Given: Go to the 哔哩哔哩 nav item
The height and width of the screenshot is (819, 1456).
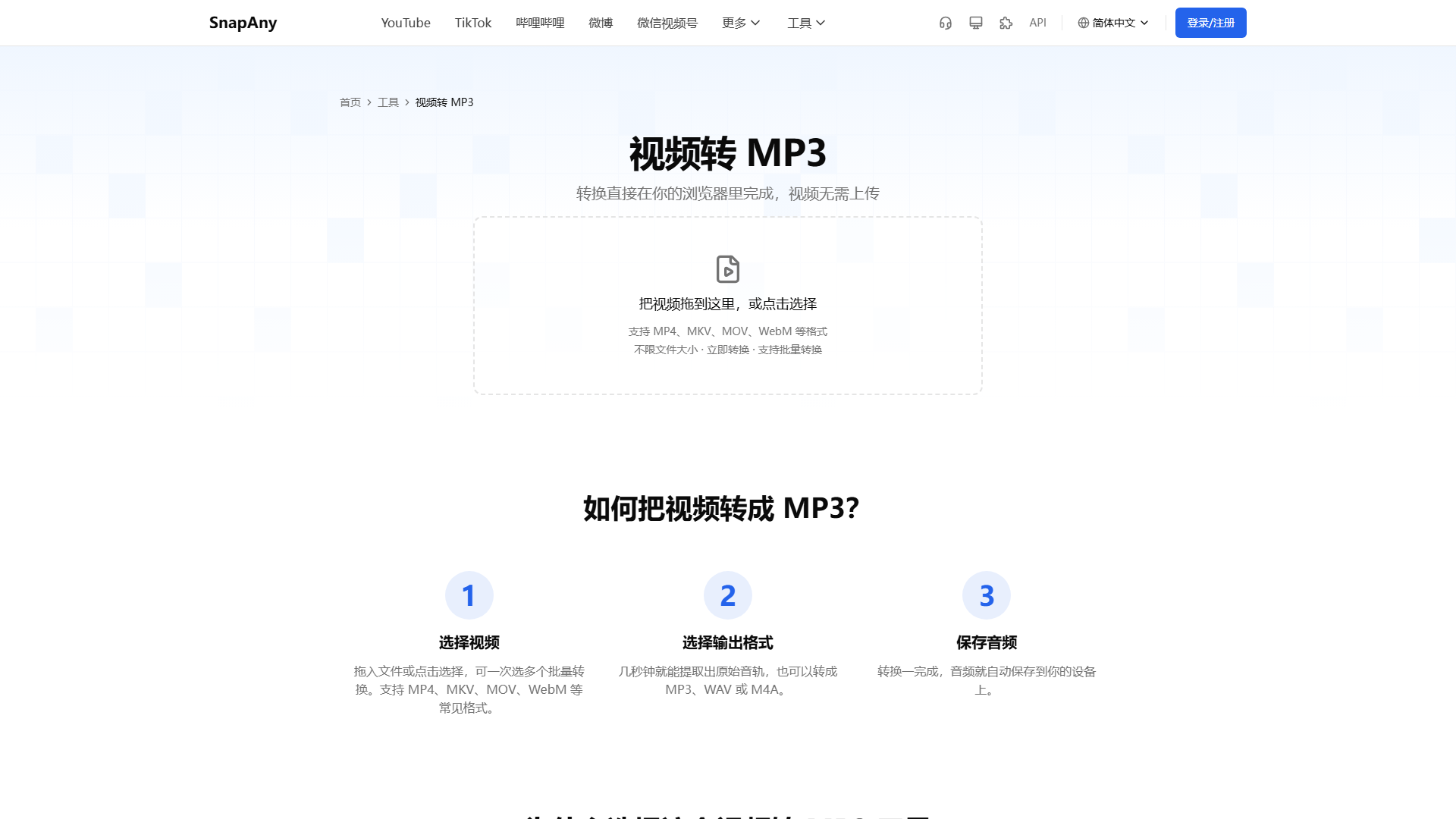Looking at the screenshot, I should click(540, 23).
